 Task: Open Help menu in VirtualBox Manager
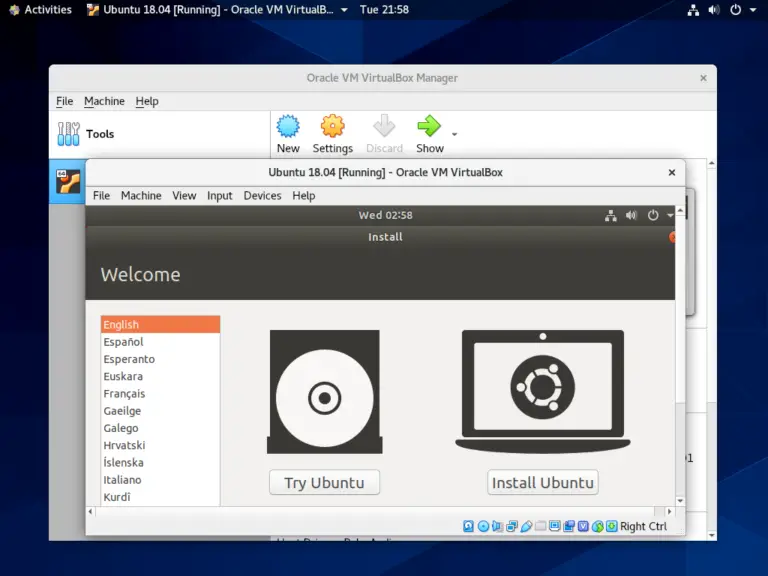(x=147, y=101)
